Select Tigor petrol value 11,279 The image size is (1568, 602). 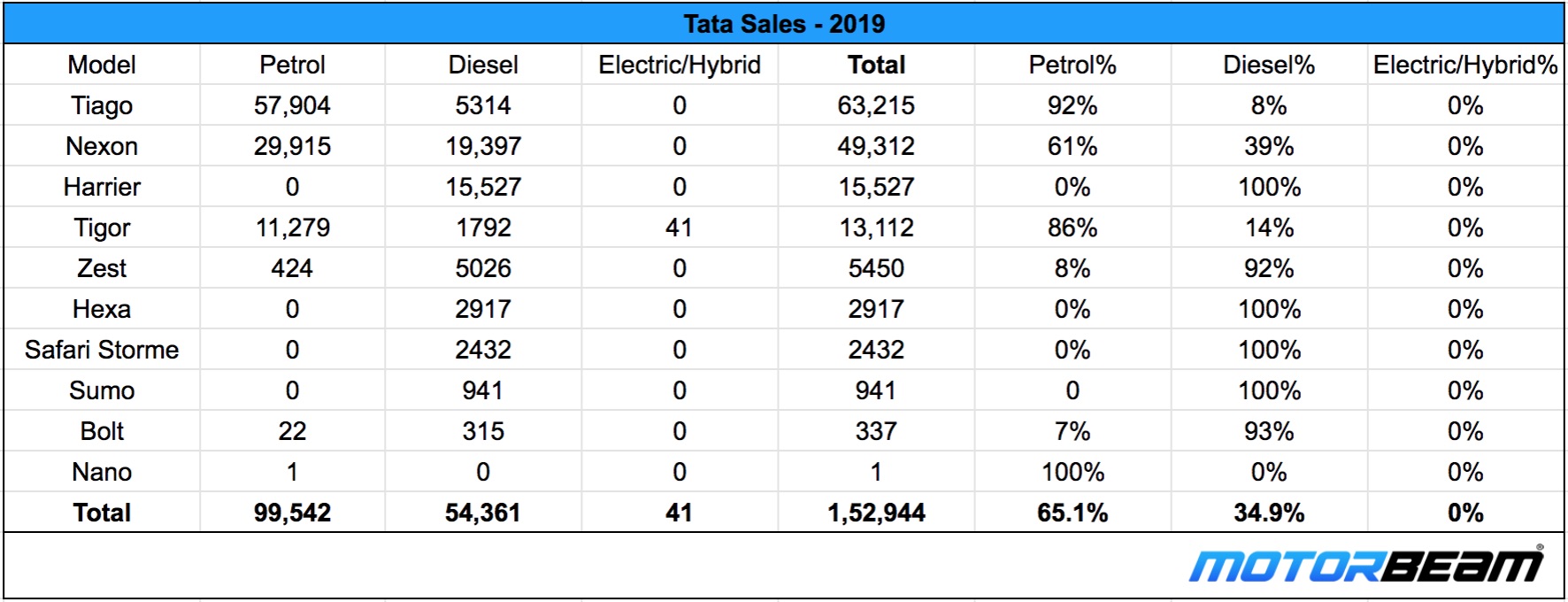pos(292,228)
